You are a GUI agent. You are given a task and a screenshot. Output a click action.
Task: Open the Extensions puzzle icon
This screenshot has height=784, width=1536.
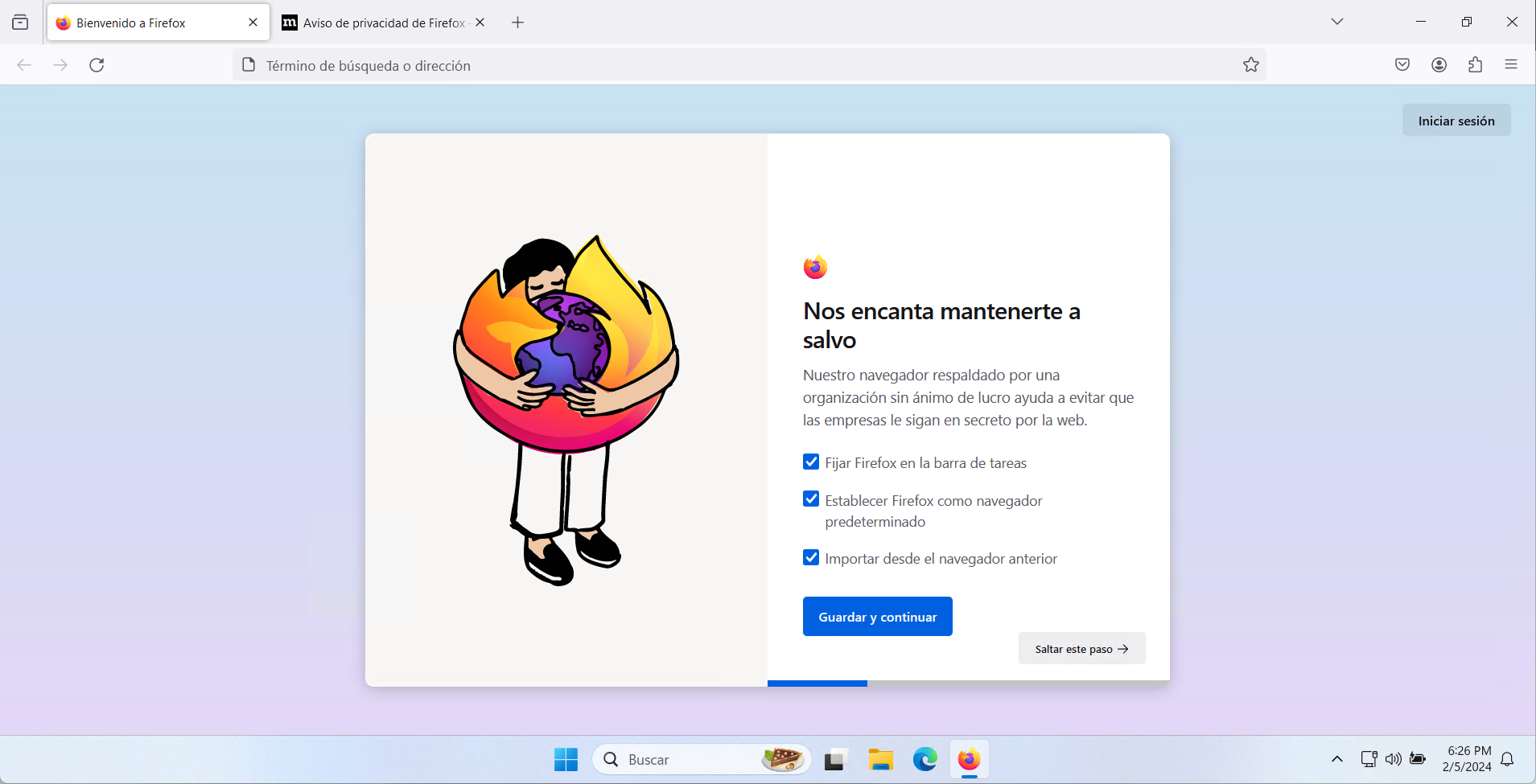[x=1475, y=65]
